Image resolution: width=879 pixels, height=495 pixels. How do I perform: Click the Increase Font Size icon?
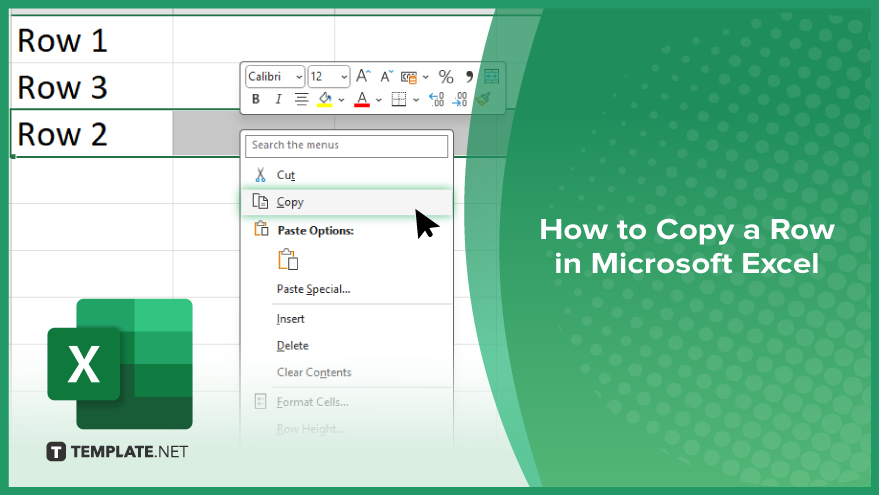pos(363,76)
